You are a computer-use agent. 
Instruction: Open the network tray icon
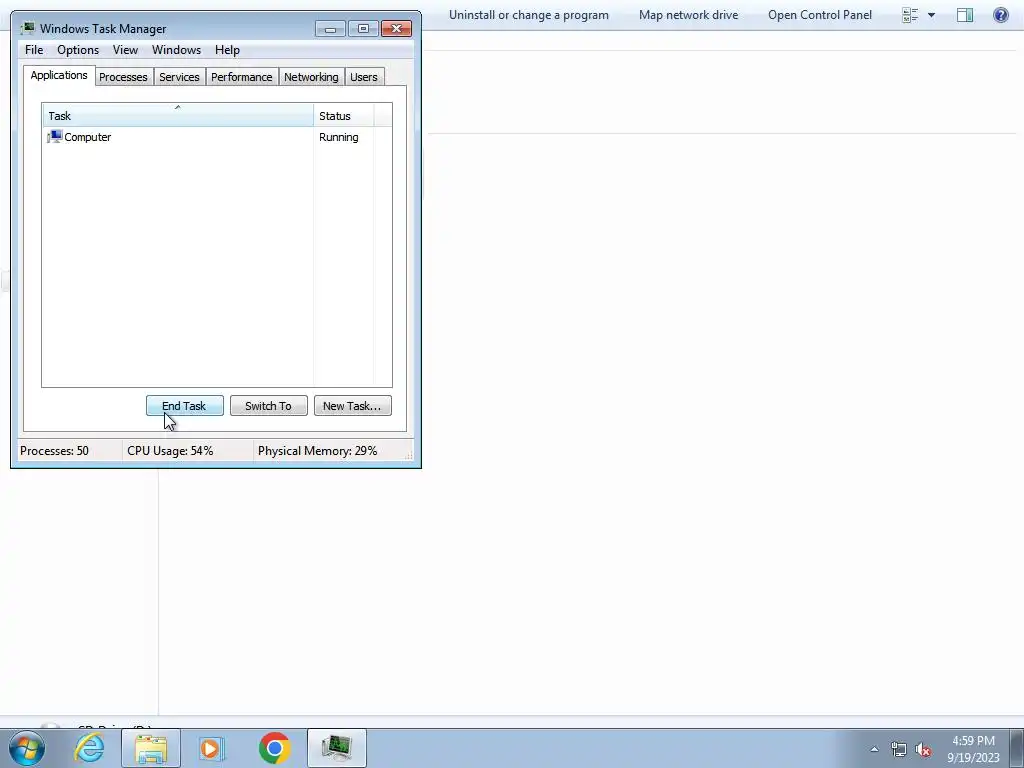coord(899,749)
